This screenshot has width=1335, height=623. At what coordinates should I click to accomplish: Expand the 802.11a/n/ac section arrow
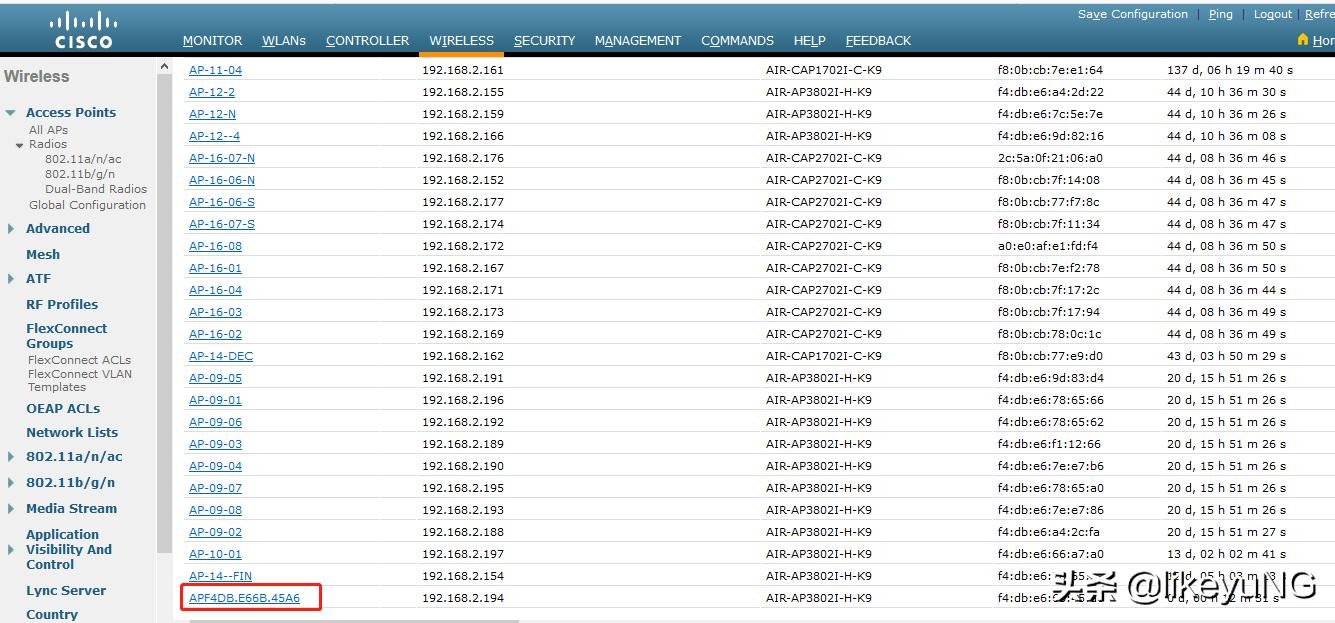coord(10,457)
